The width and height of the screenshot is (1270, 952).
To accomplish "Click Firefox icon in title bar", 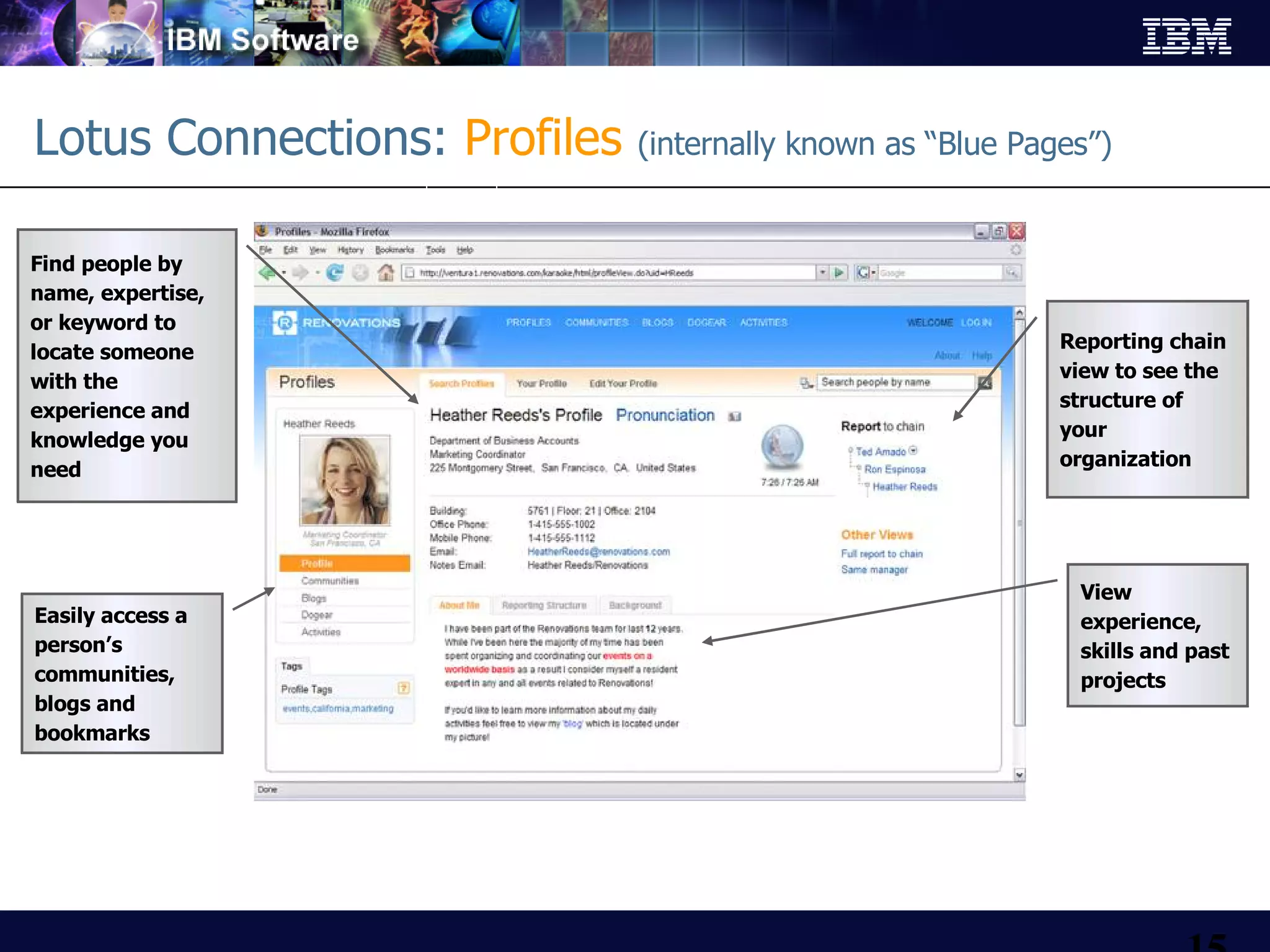I will pyautogui.click(x=263, y=231).
